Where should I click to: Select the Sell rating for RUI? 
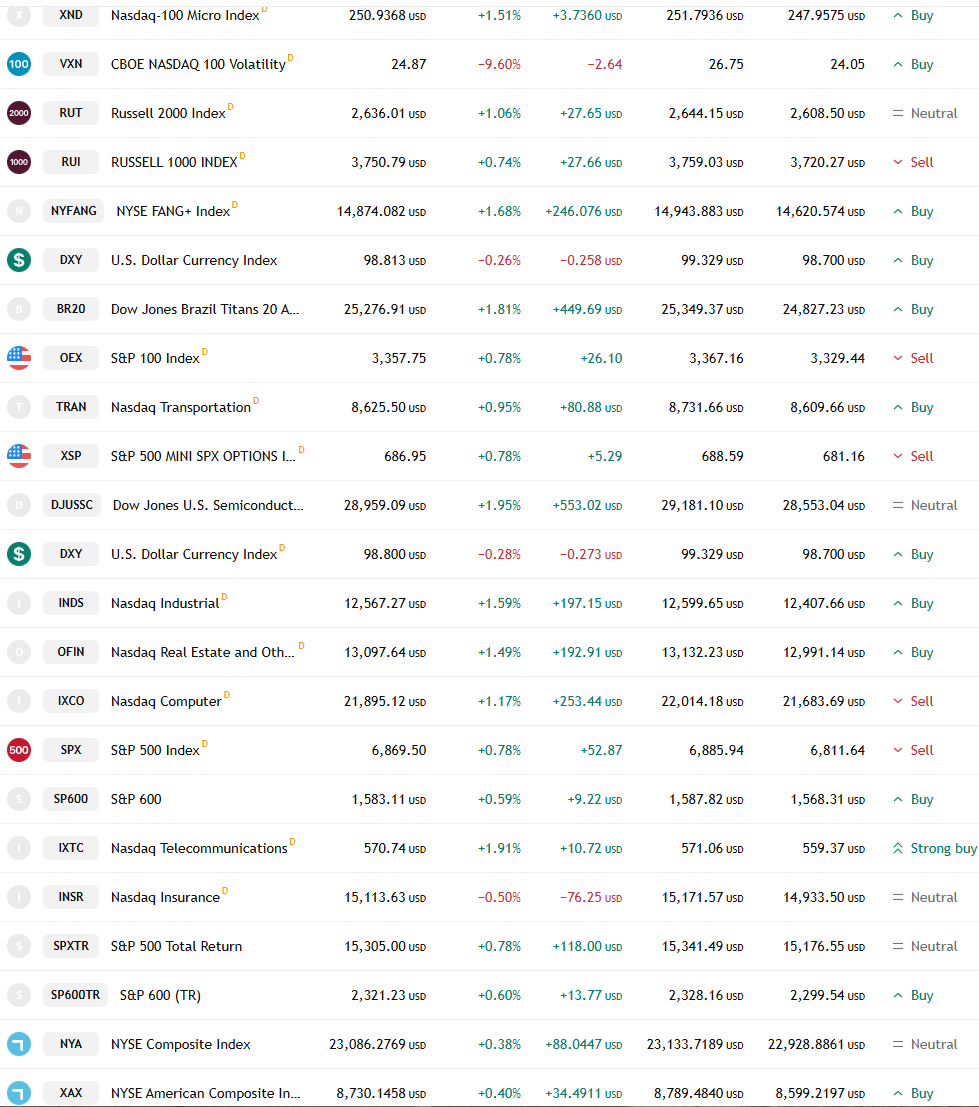913,162
